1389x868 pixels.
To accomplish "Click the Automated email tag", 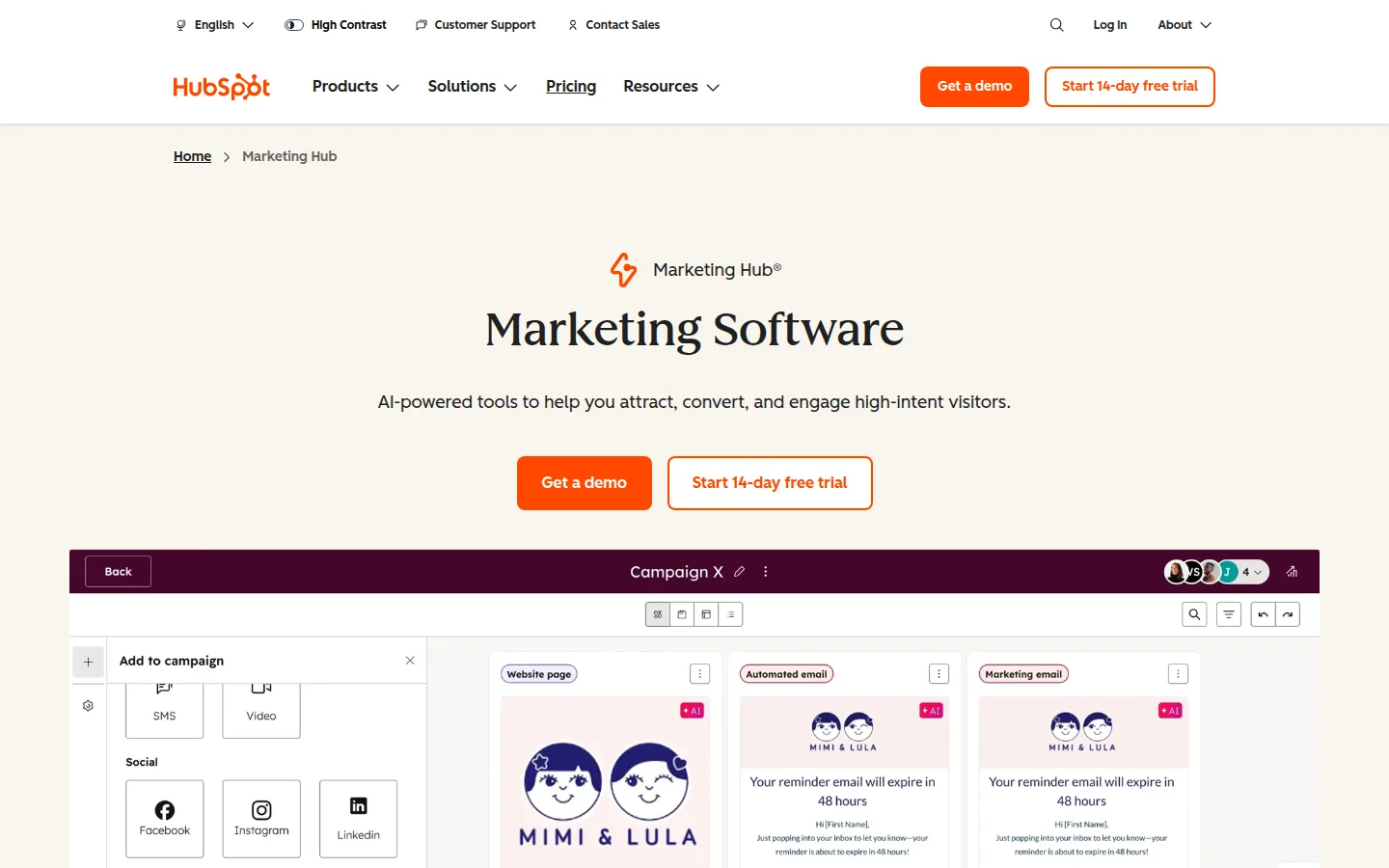I will point(786,674).
